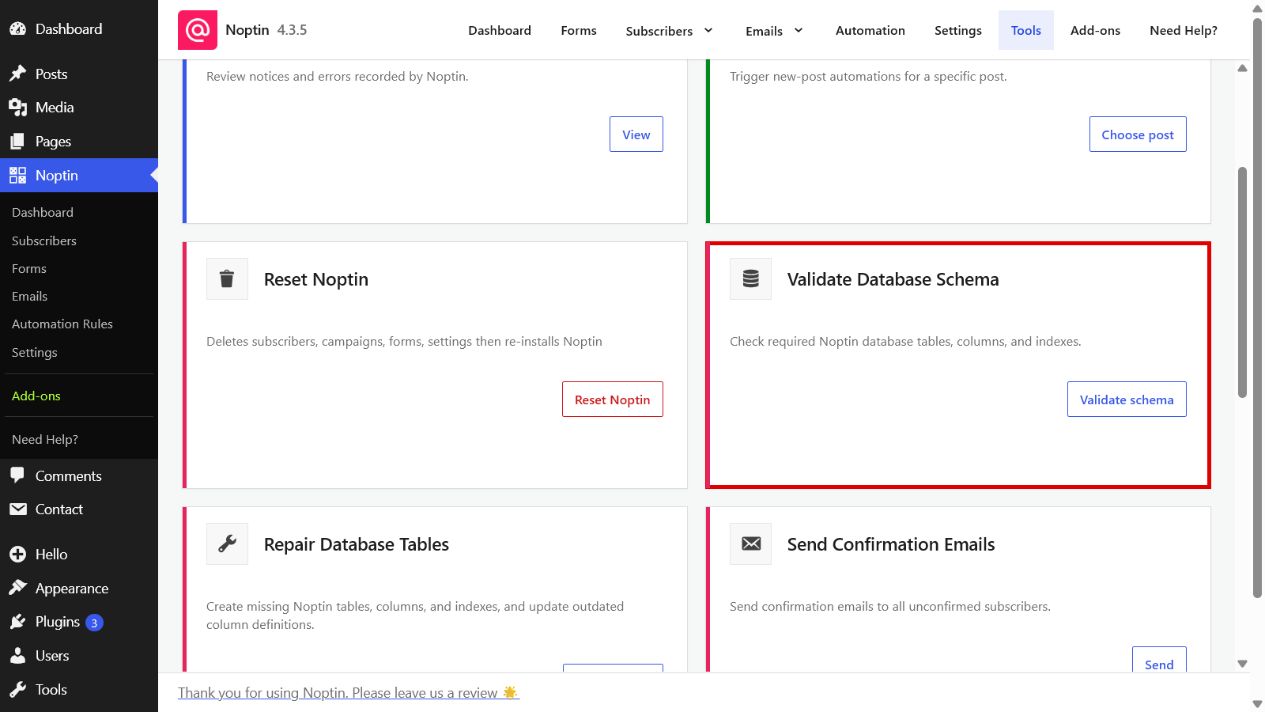This screenshot has height=712, width=1265.
Task: Click the Comments bubble icon
Action: click(x=18, y=476)
